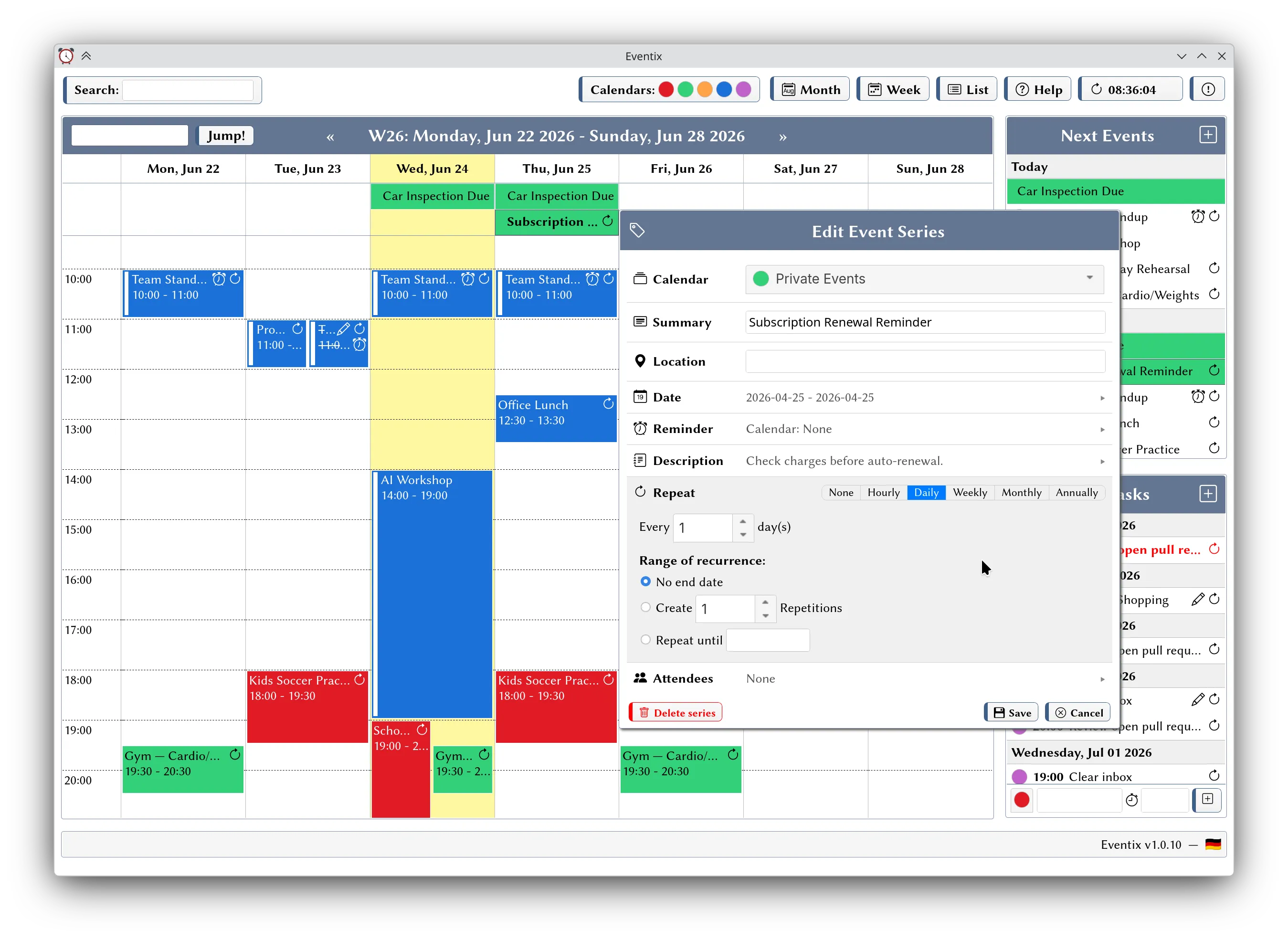The width and height of the screenshot is (1288, 940).
Task: Click recurrence icon on Subscription event
Action: 608,221
